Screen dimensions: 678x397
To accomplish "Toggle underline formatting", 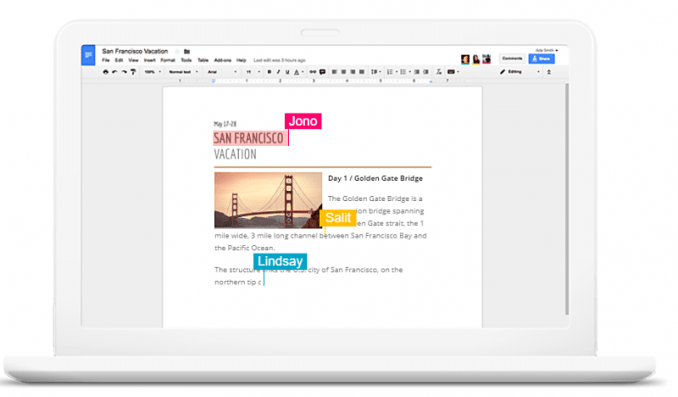I will pos(288,72).
